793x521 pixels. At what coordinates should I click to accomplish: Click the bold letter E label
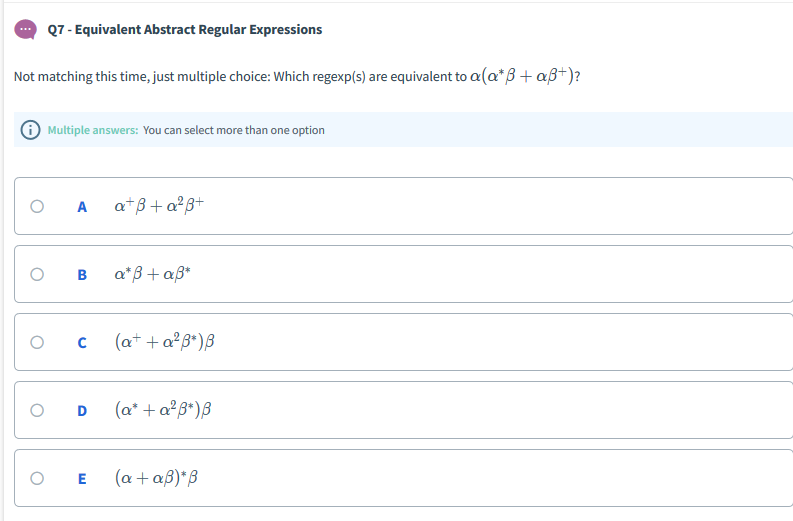(x=82, y=478)
